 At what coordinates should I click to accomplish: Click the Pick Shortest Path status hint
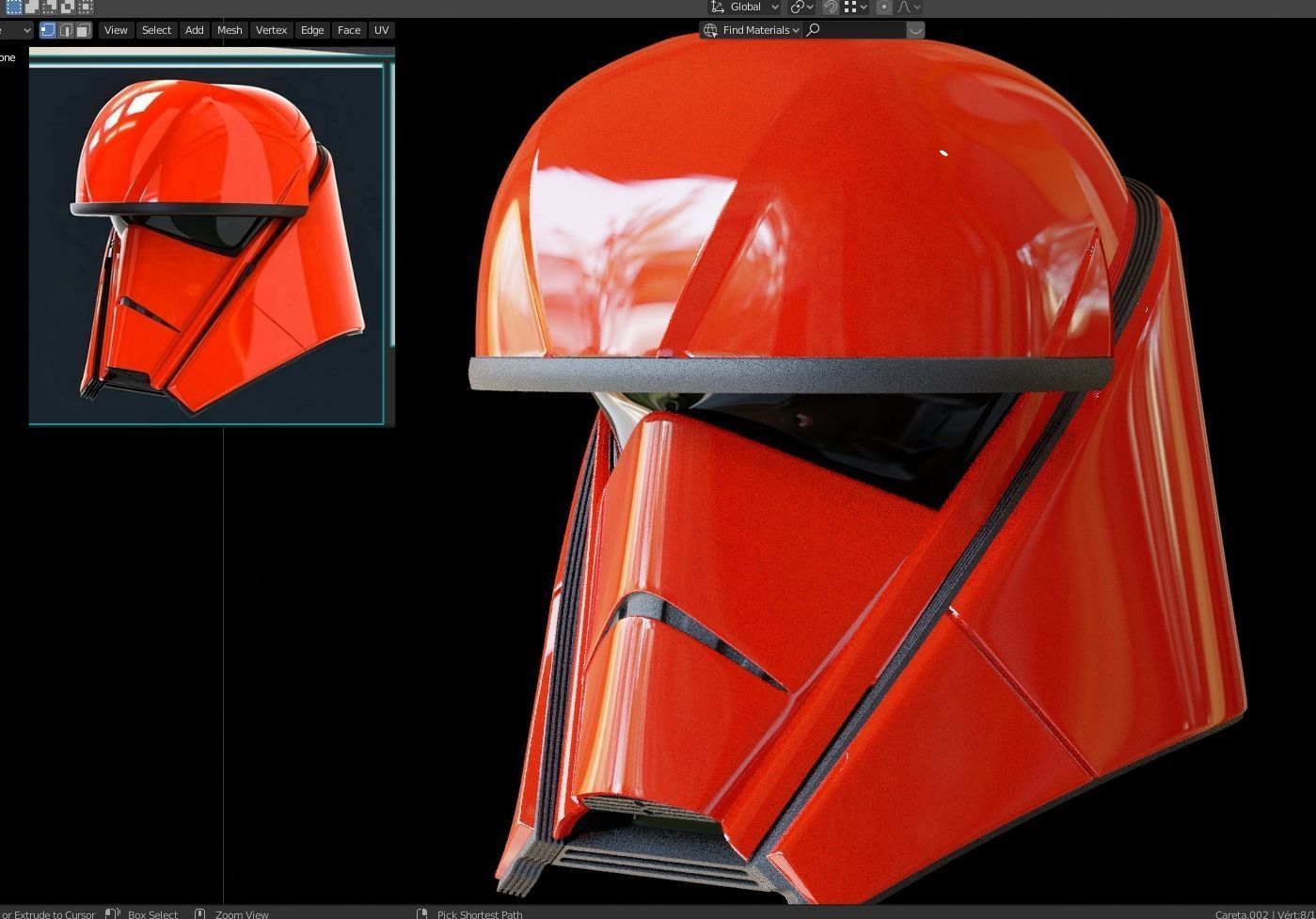[480, 914]
